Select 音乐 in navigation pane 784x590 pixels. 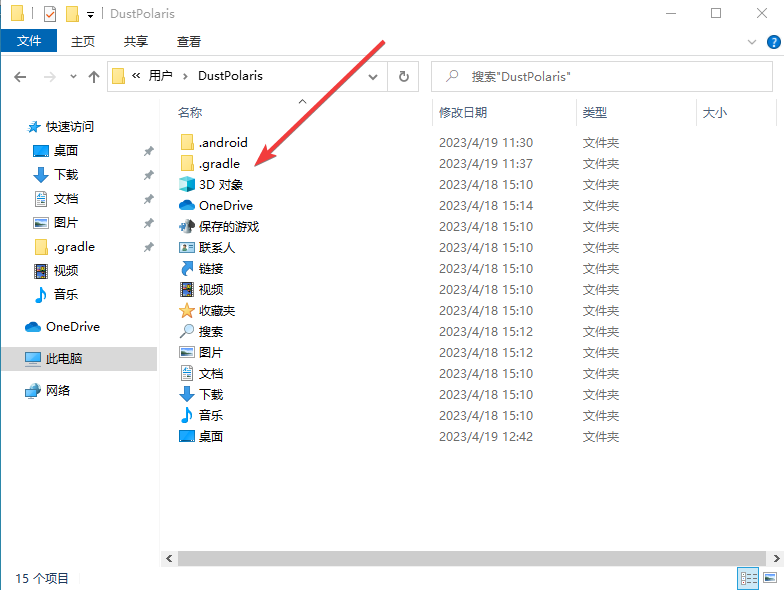coord(66,294)
